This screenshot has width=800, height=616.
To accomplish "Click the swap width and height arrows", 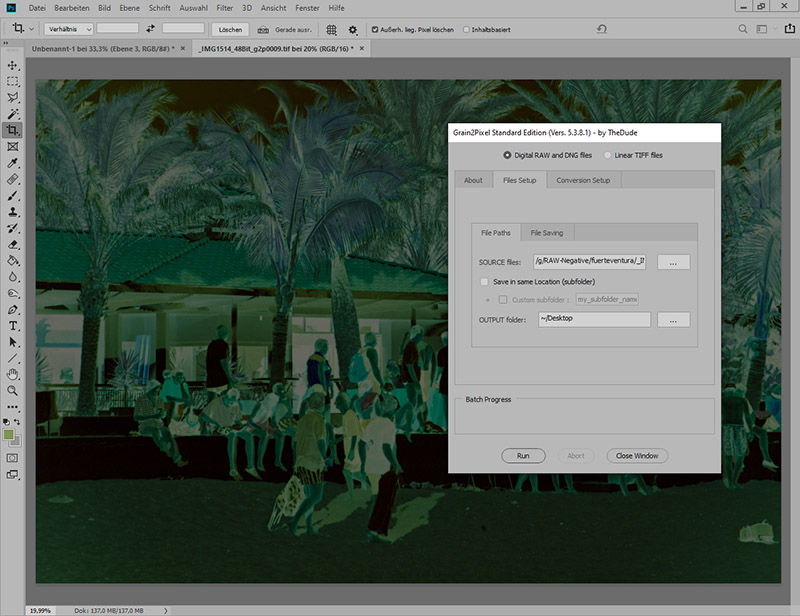I will [150, 29].
